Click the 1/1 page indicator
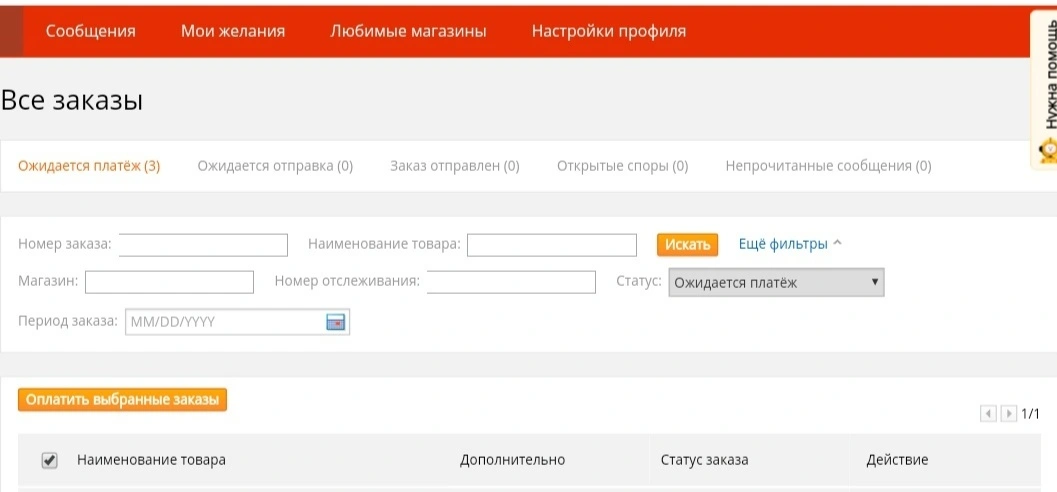The image size is (1057, 492). (x=1030, y=414)
